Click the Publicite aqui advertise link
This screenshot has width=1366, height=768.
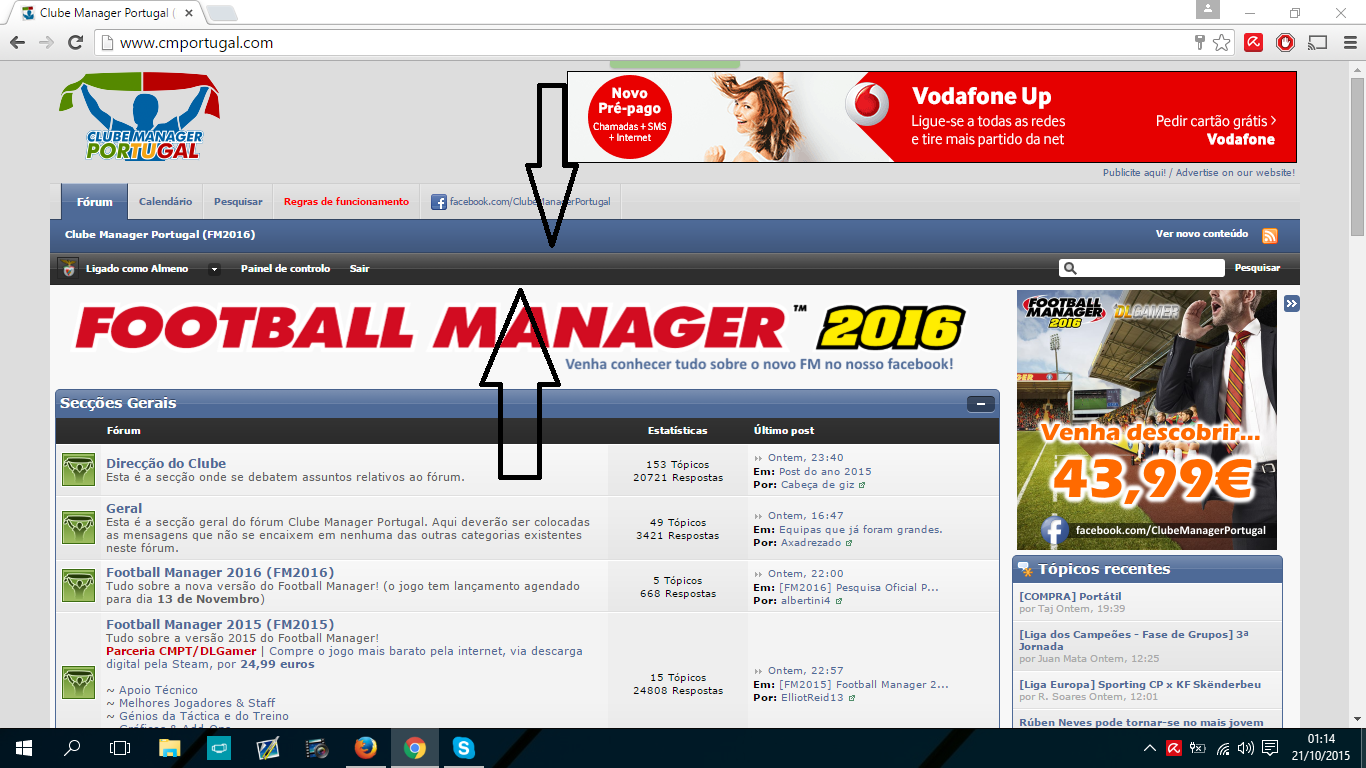1199,173
